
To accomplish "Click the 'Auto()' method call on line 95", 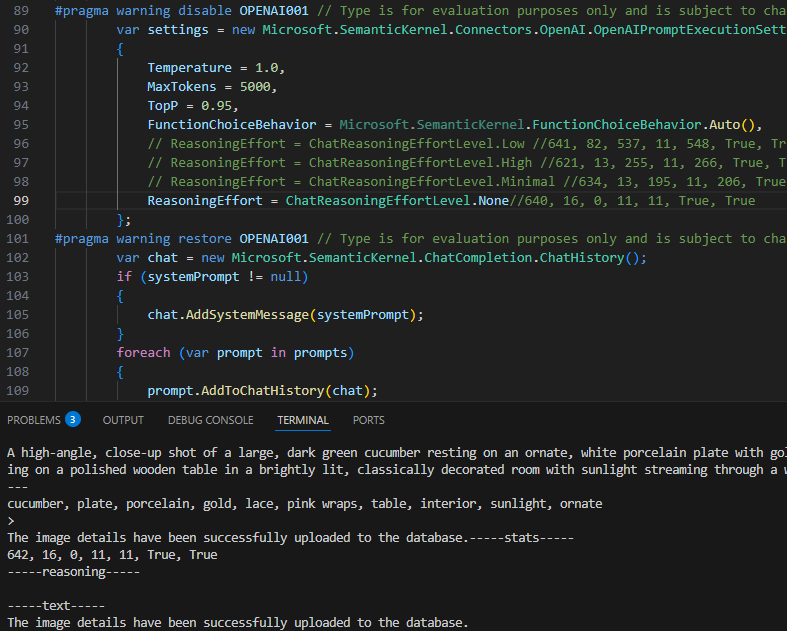I will [732, 125].
